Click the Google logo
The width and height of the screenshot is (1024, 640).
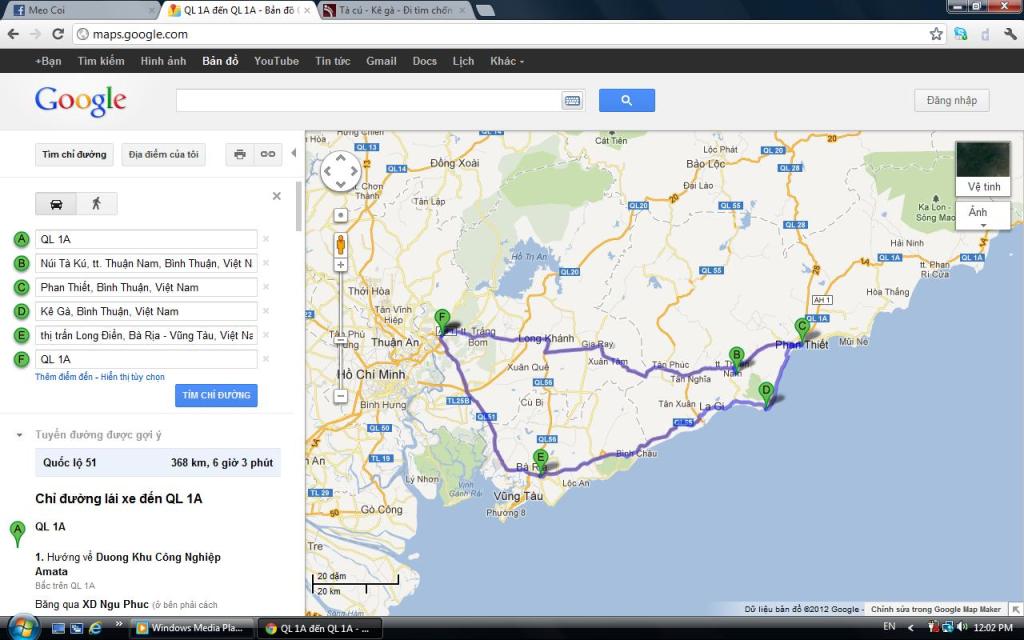point(80,101)
